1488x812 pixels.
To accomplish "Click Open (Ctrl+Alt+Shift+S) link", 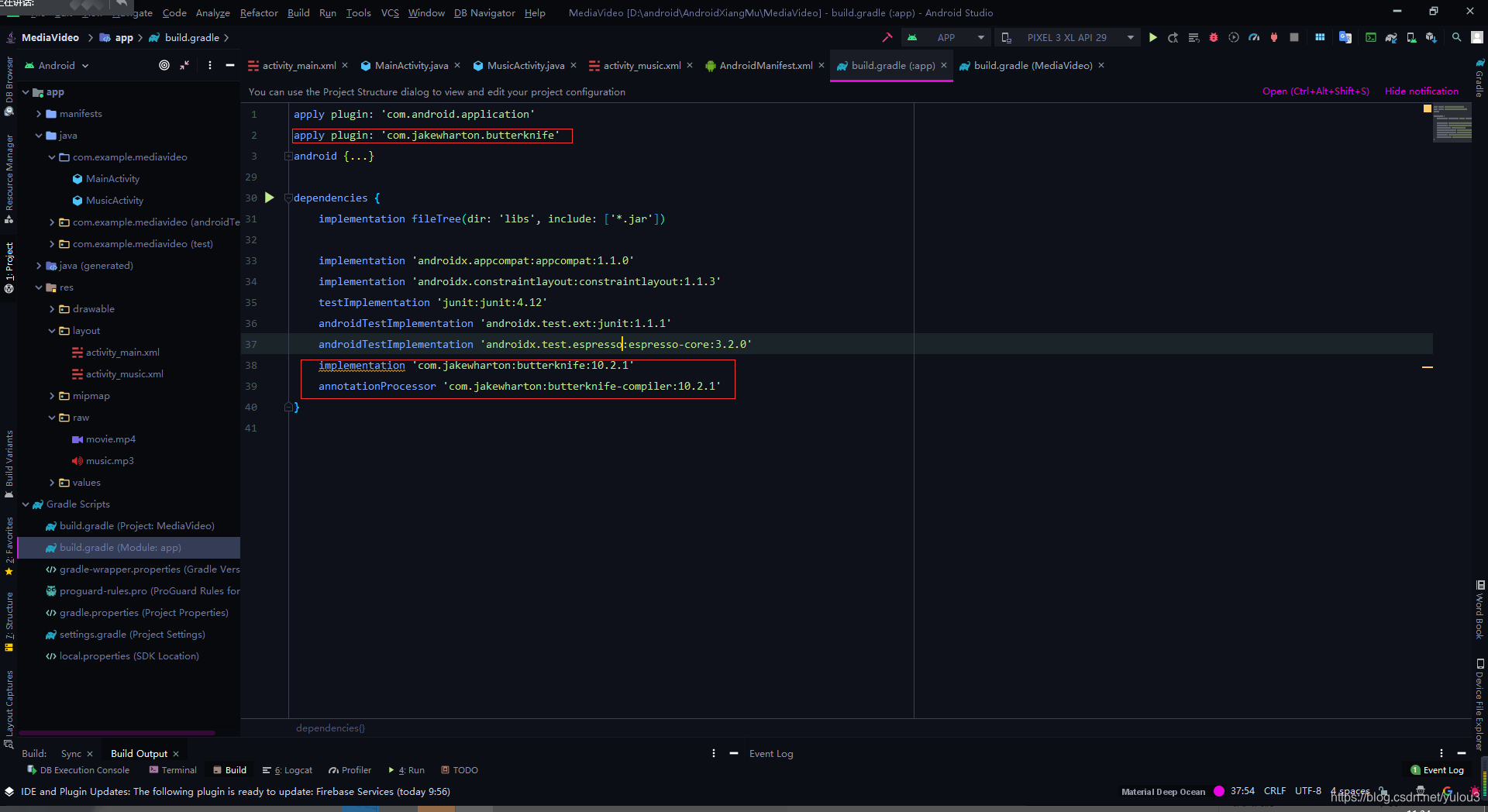I will [x=1315, y=91].
